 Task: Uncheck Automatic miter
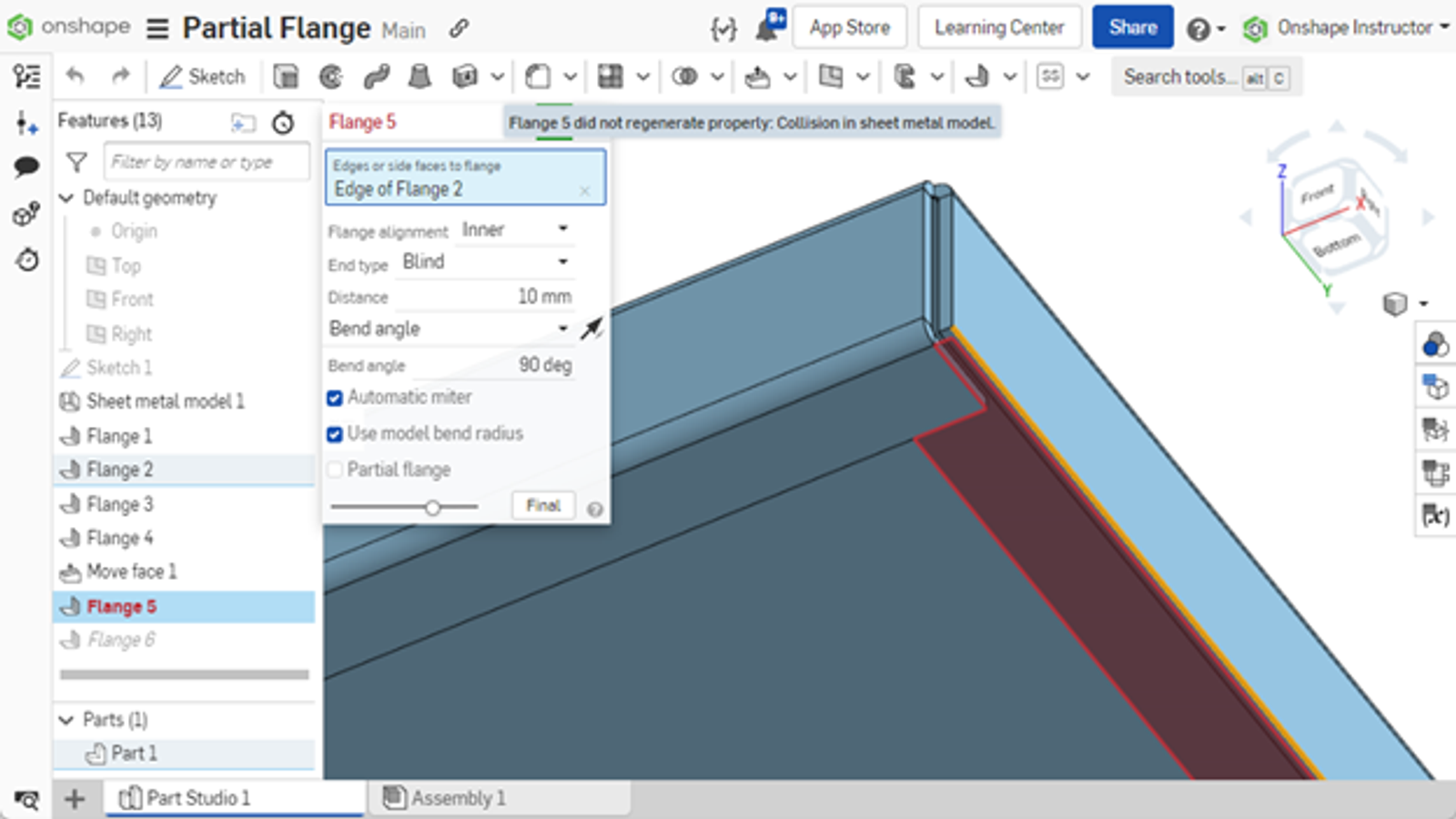click(335, 397)
